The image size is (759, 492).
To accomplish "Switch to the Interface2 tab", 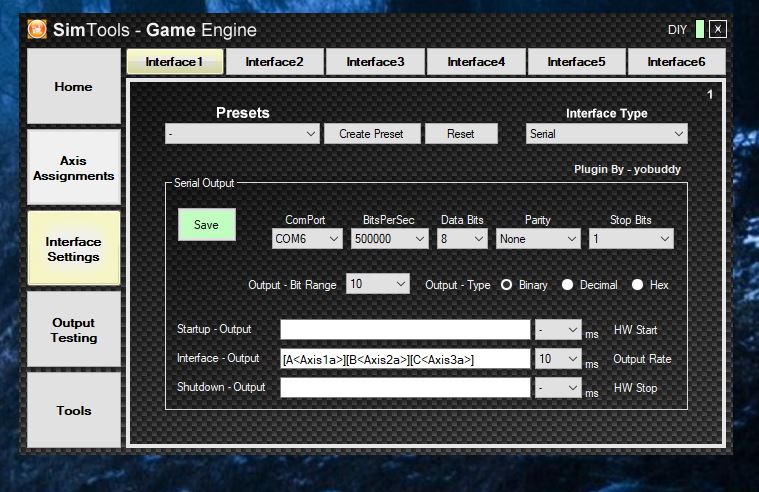I will pos(274,62).
